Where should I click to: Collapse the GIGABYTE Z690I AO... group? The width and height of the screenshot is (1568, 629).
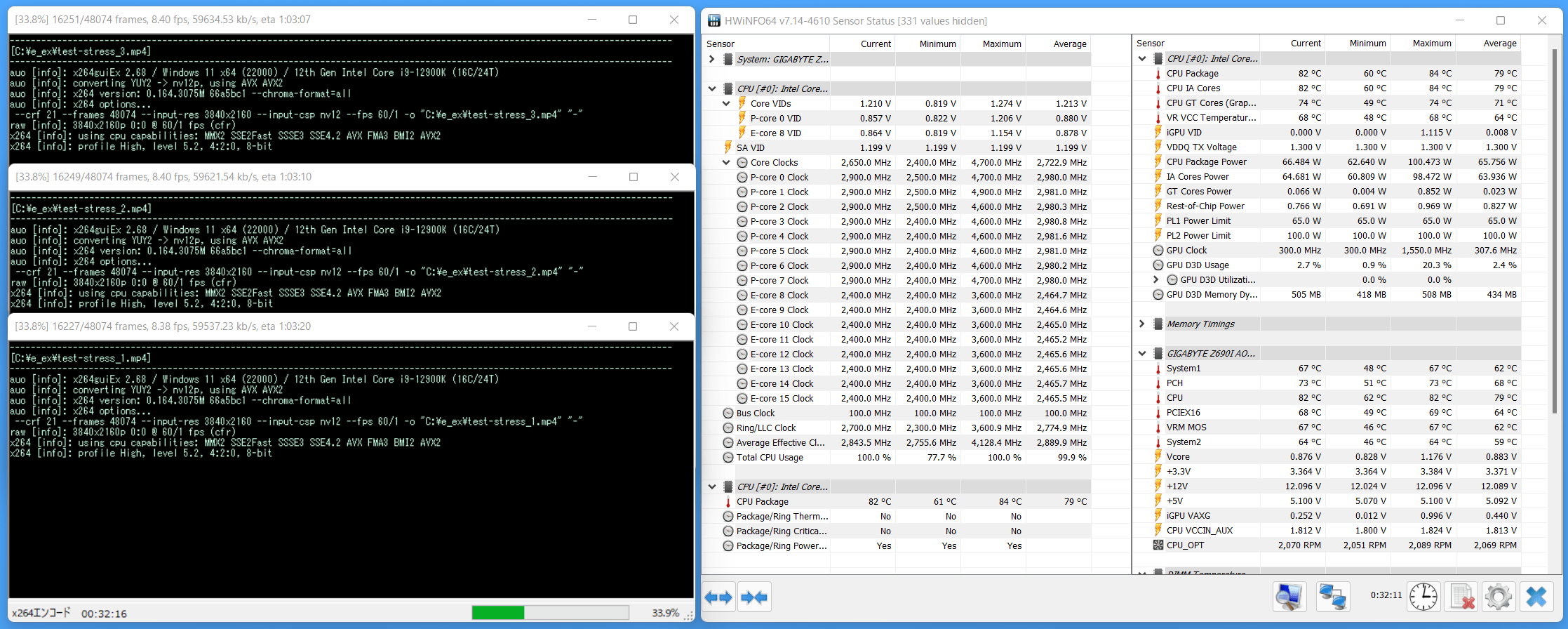pos(1142,353)
